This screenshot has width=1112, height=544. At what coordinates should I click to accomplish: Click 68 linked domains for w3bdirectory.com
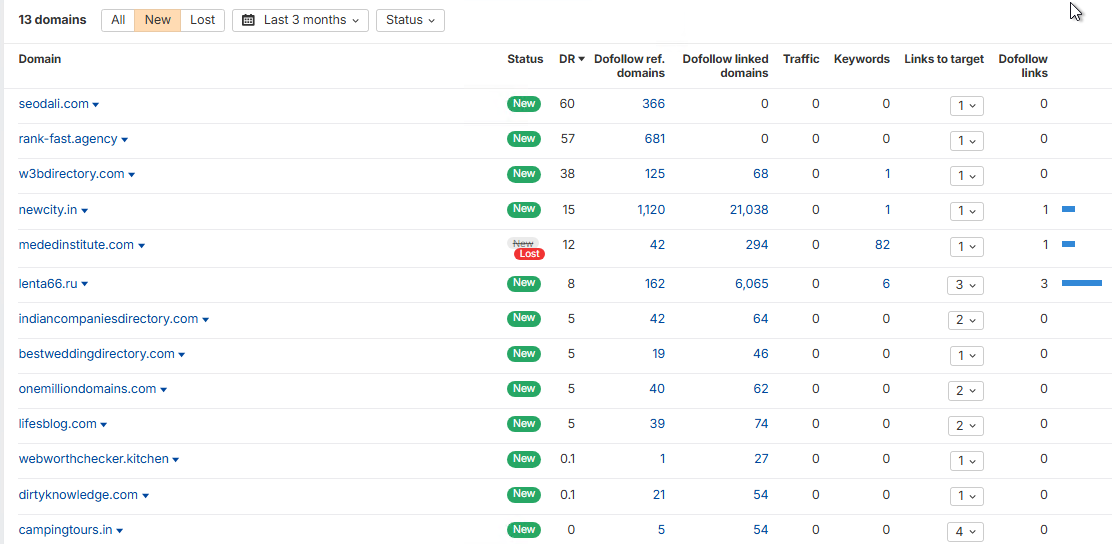[761, 174]
